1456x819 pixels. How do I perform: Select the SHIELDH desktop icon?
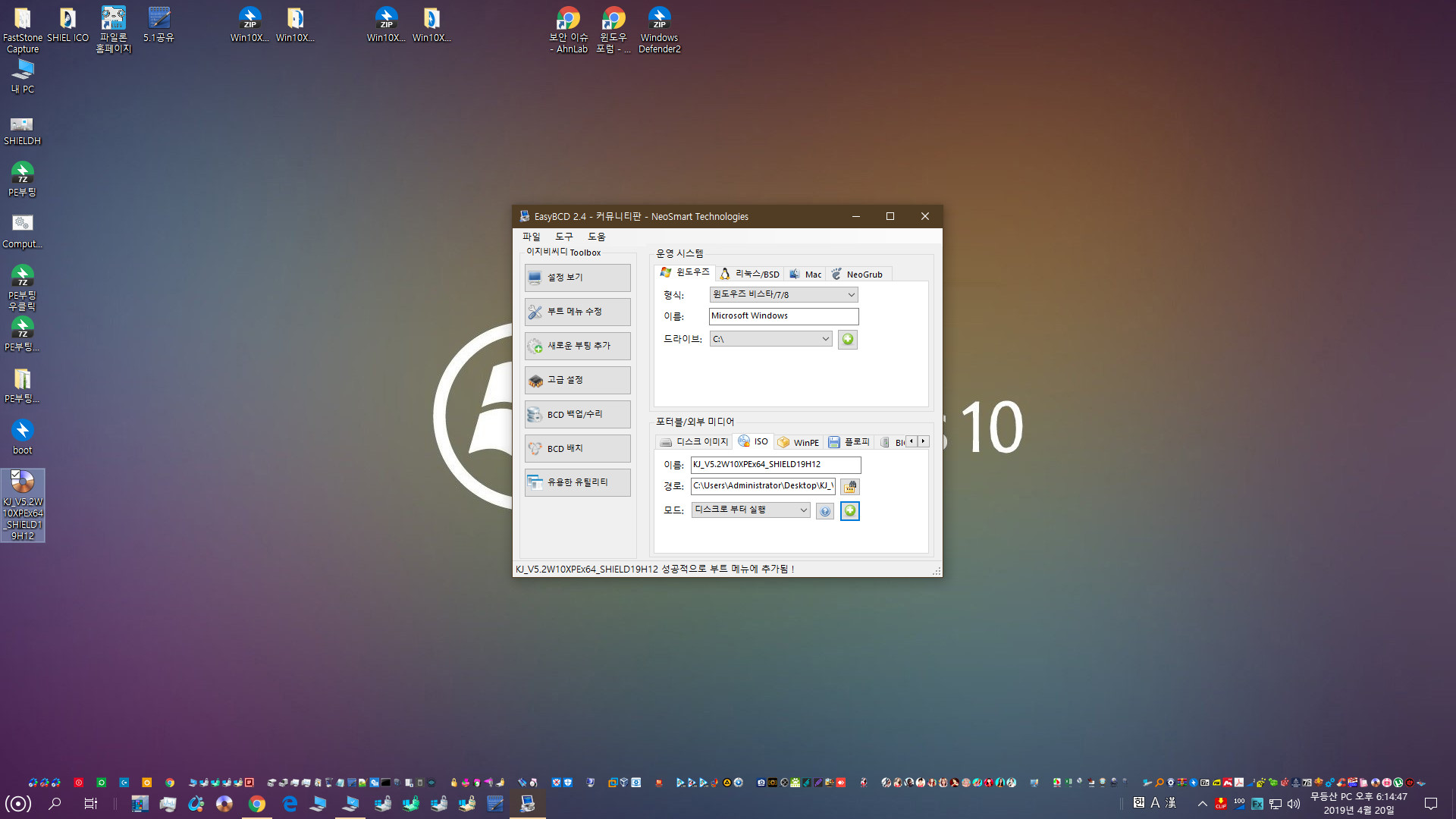(x=22, y=130)
